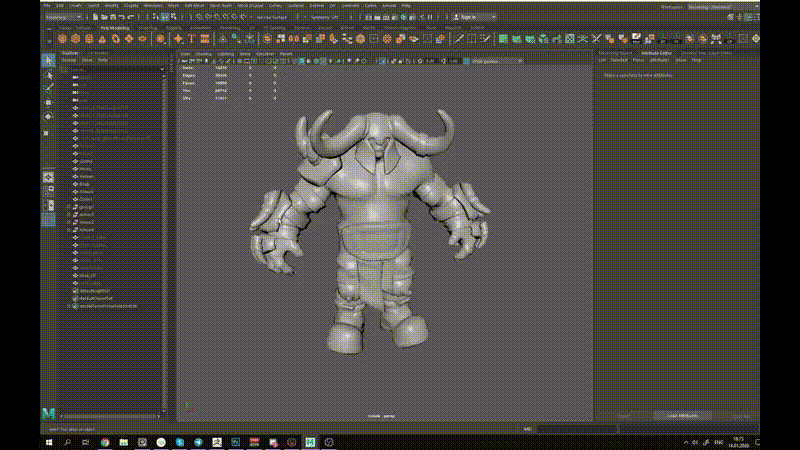This screenshot has height=450, width=800.
Task: Open the Shading menu in viewport panel
Action: point(203,53)
